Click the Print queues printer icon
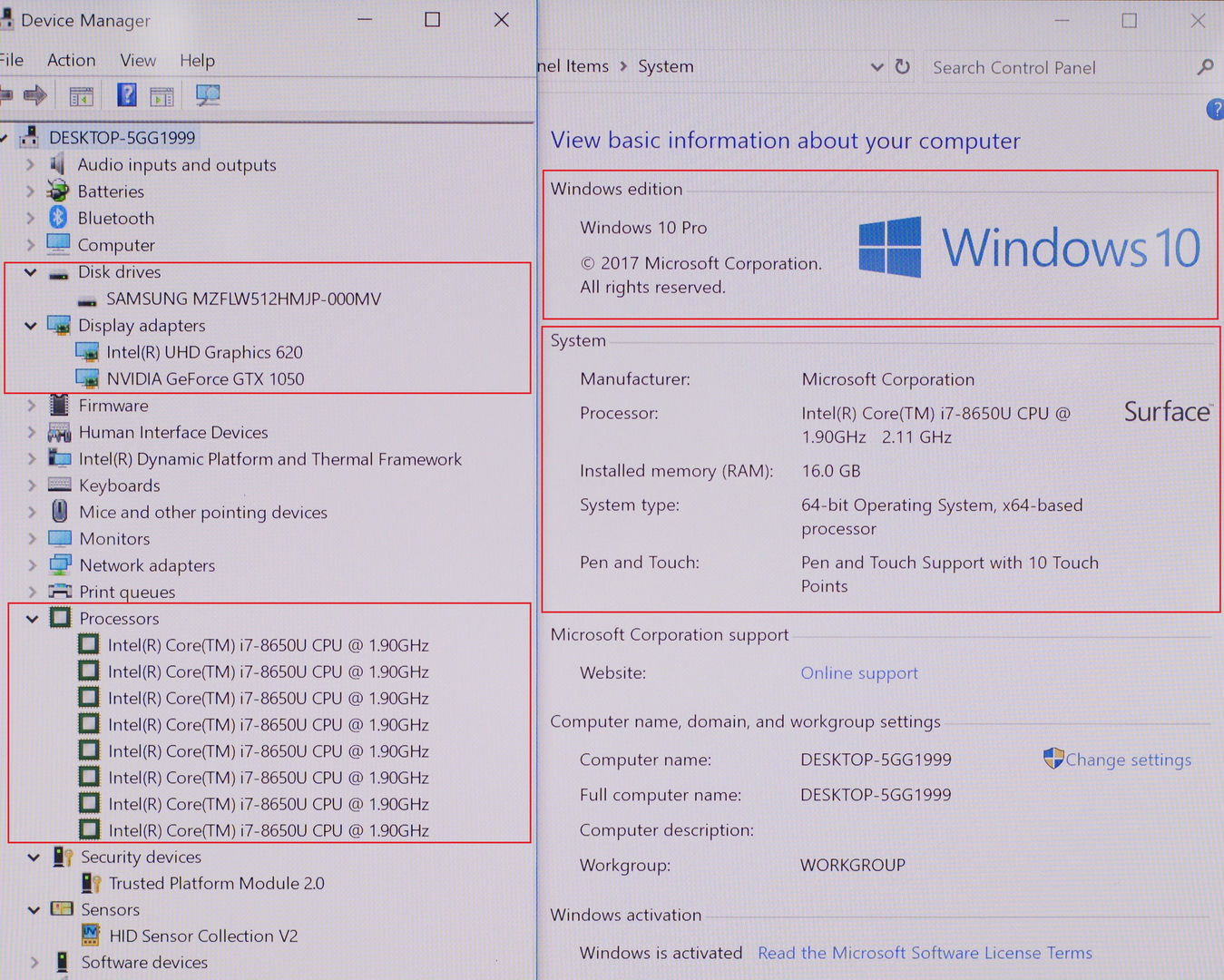This screenshot has width=1224, height=980. (60, 591)
